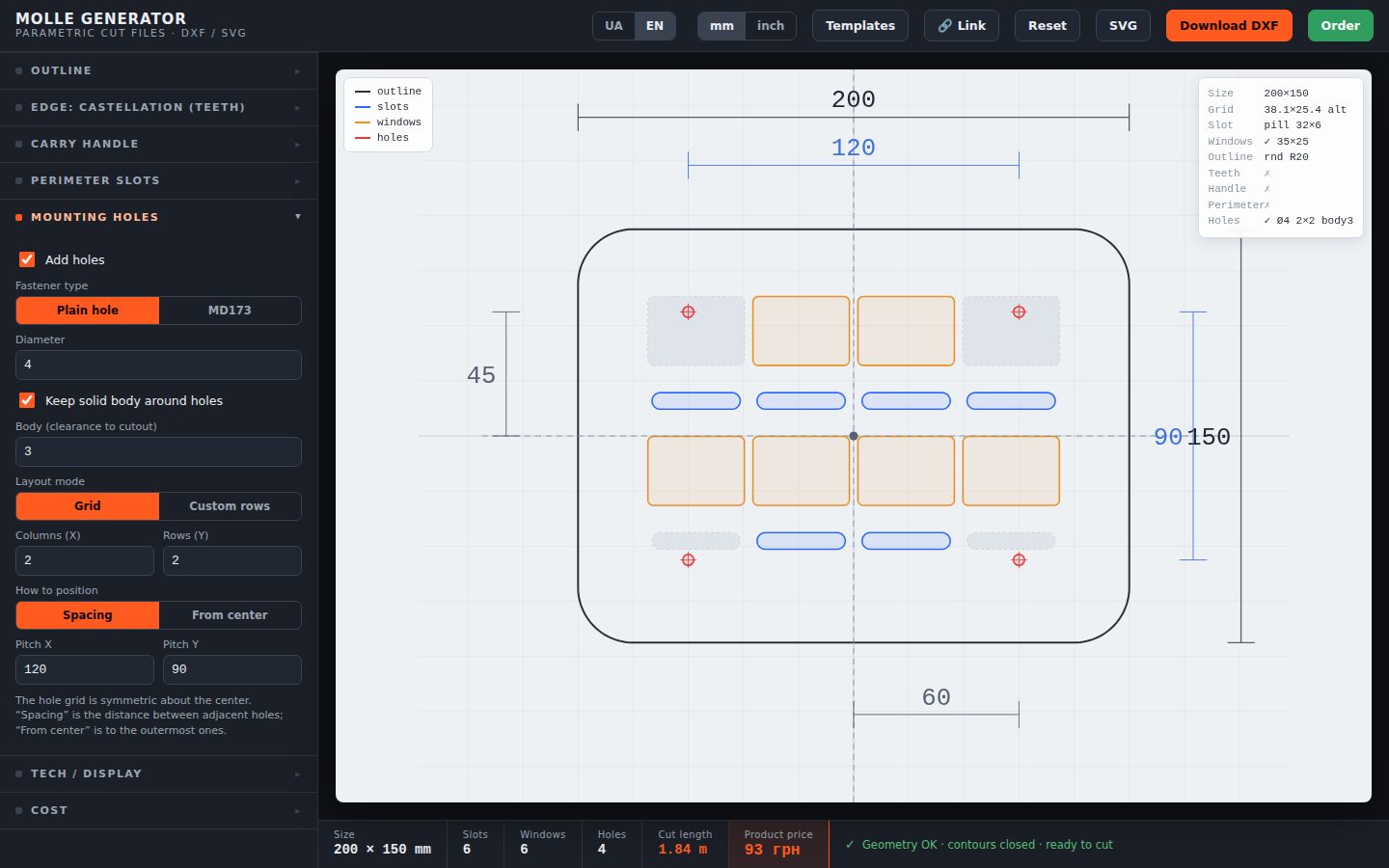The height and width of the screenshot is (868, 1389).
Task: Choose Grid layout mode
Action: click(88, 506)
